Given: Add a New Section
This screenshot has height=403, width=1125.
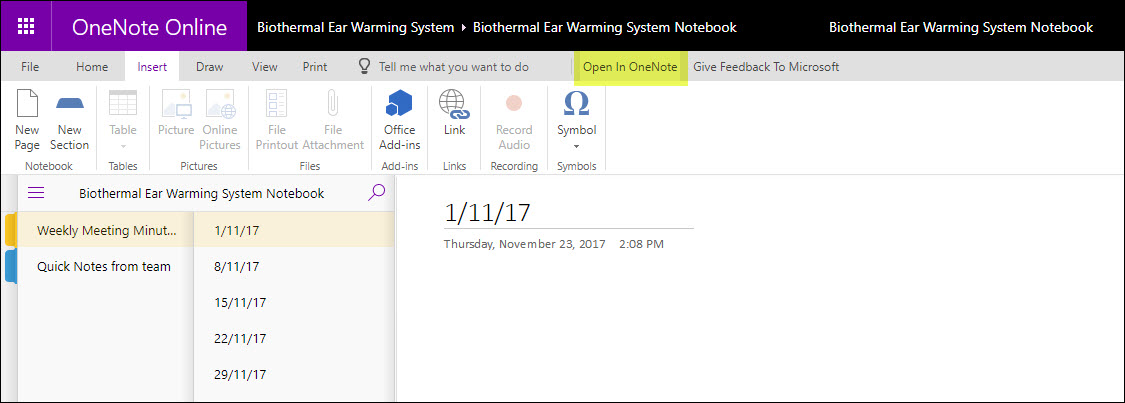Looking at the screenshot, I should [x=70, y=119].
